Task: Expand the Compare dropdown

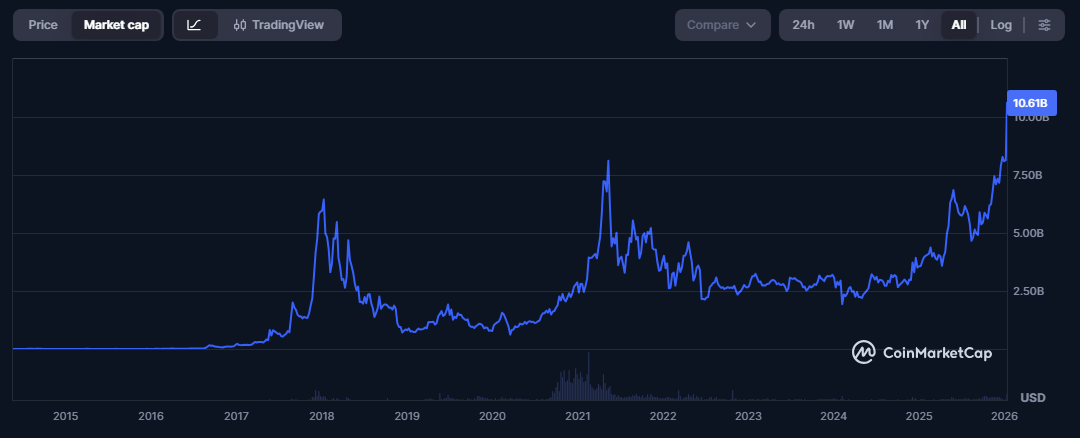Action: coord(722,25)
